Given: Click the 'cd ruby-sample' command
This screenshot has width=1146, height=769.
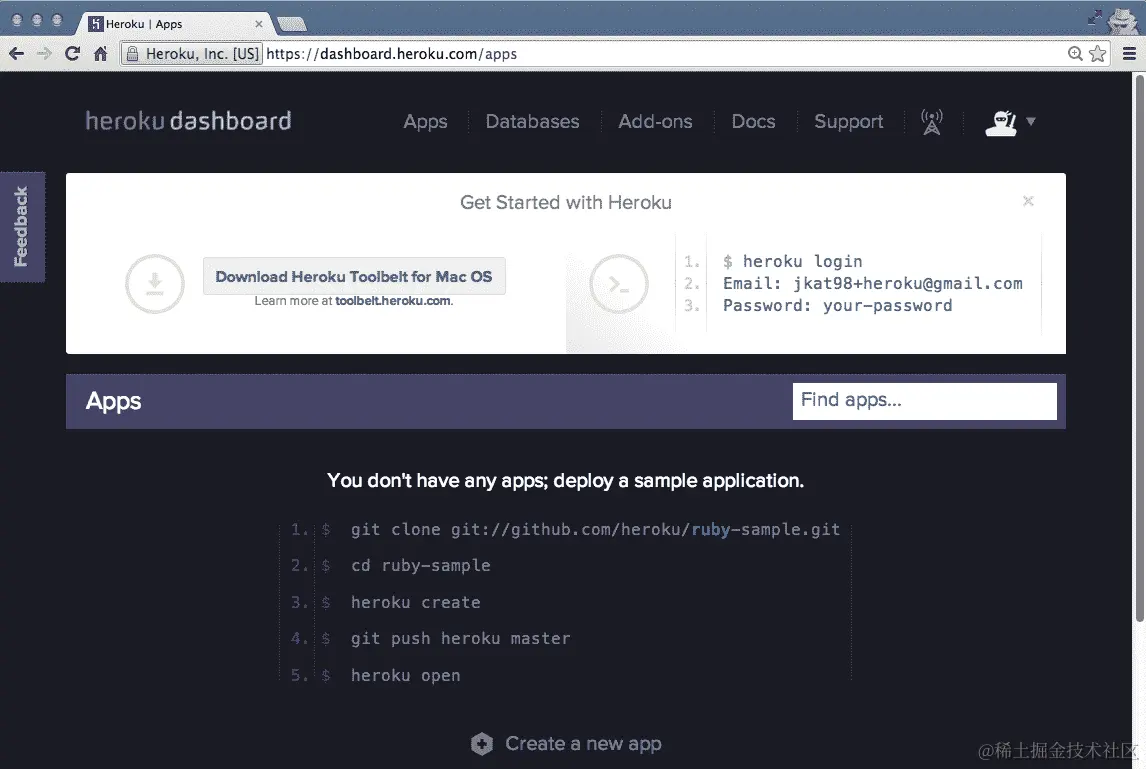Looking at the screenshot, I should pos(420,565).
